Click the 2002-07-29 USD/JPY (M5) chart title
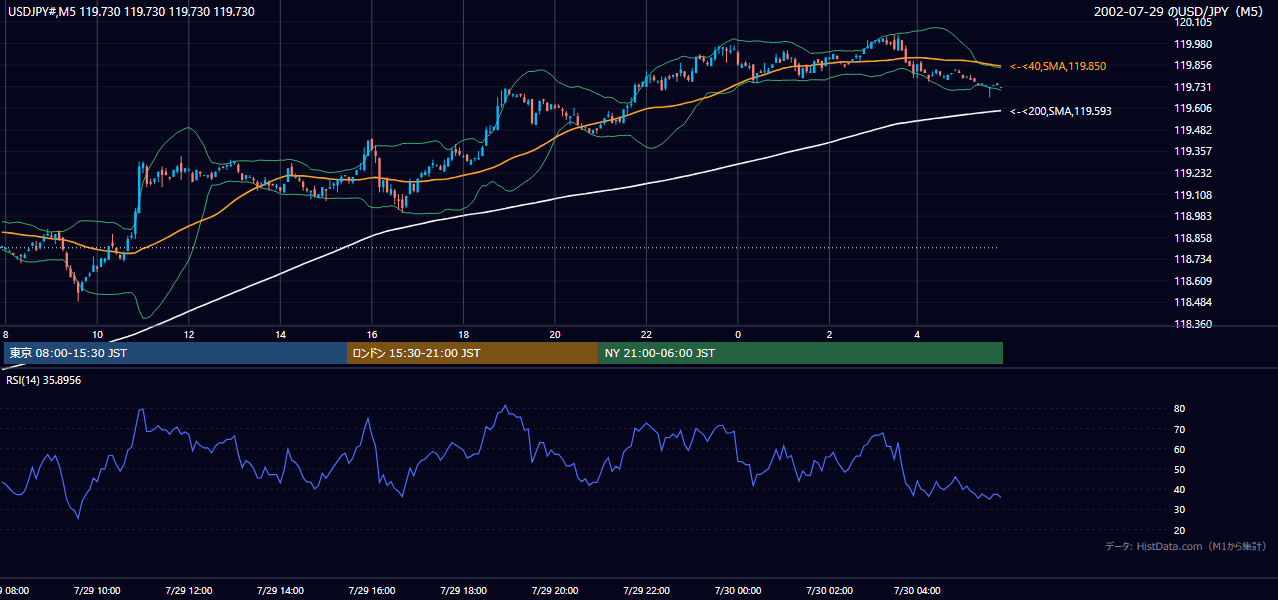Viewport: 1278px width, 600px height. [x=1180, y=12]
